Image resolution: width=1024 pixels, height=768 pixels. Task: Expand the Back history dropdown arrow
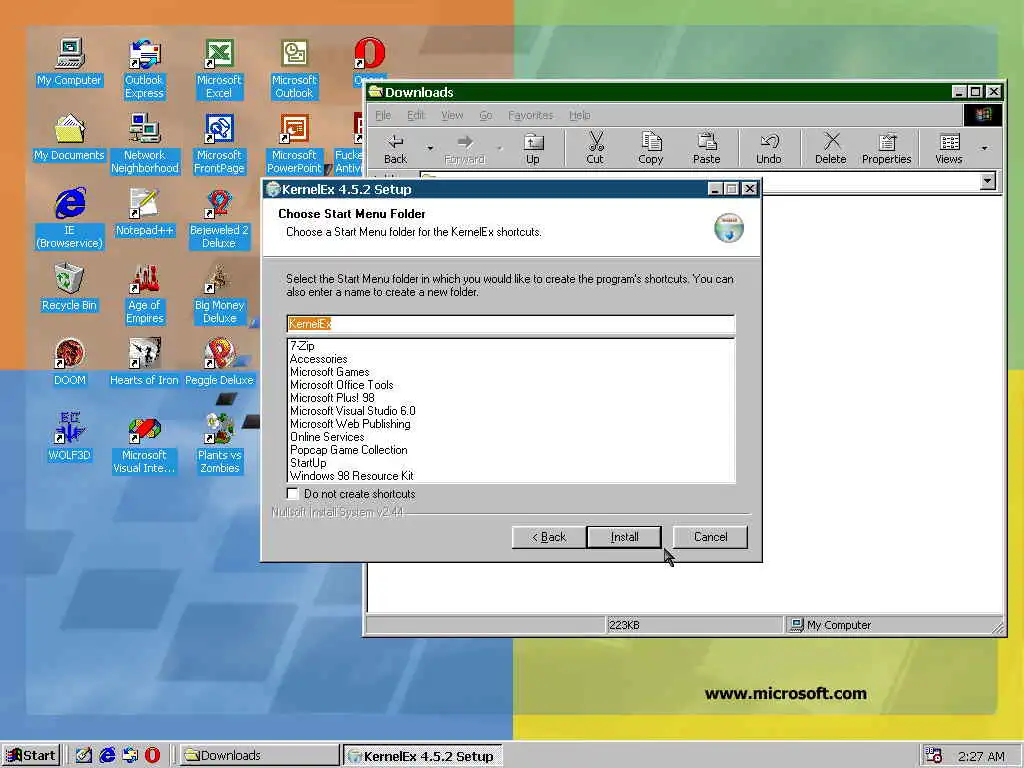pos(430,148)
